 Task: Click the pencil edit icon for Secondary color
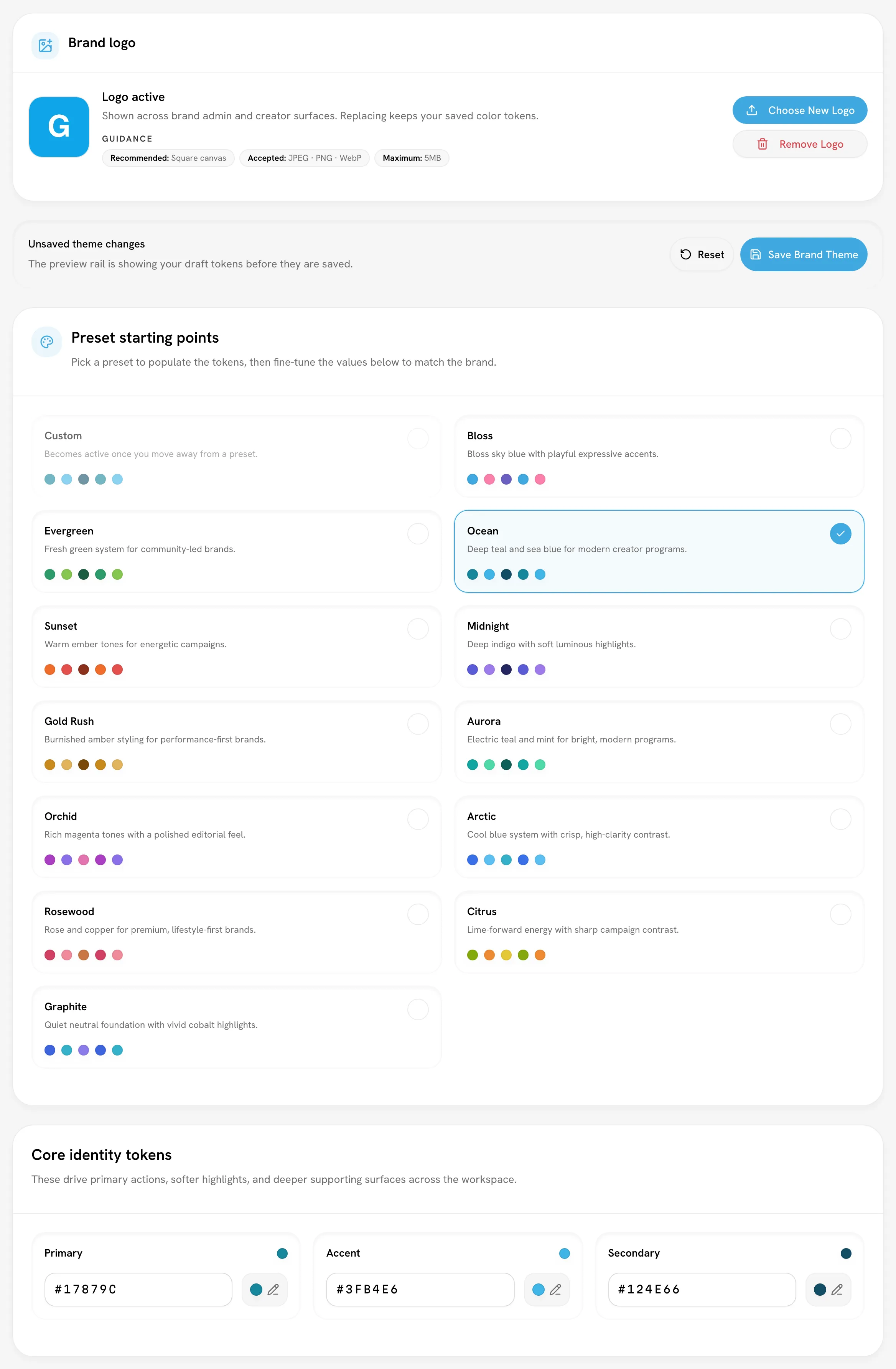tap(837, 1290)
